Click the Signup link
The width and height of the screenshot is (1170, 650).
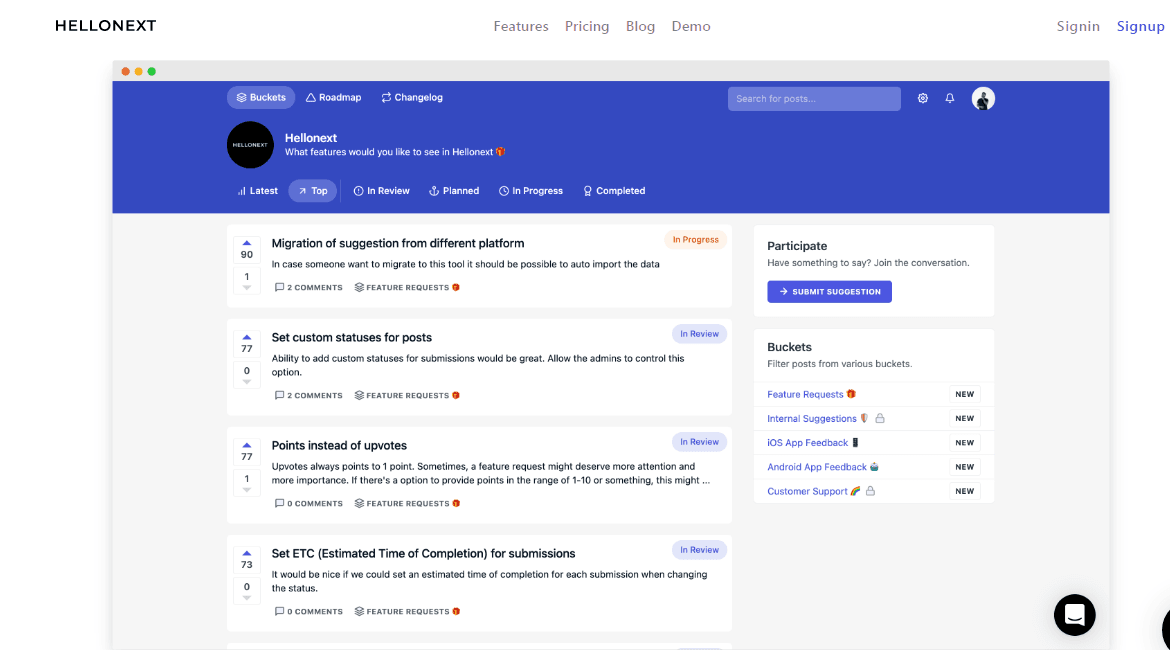pyautogui.click(x=1140, y=26)
